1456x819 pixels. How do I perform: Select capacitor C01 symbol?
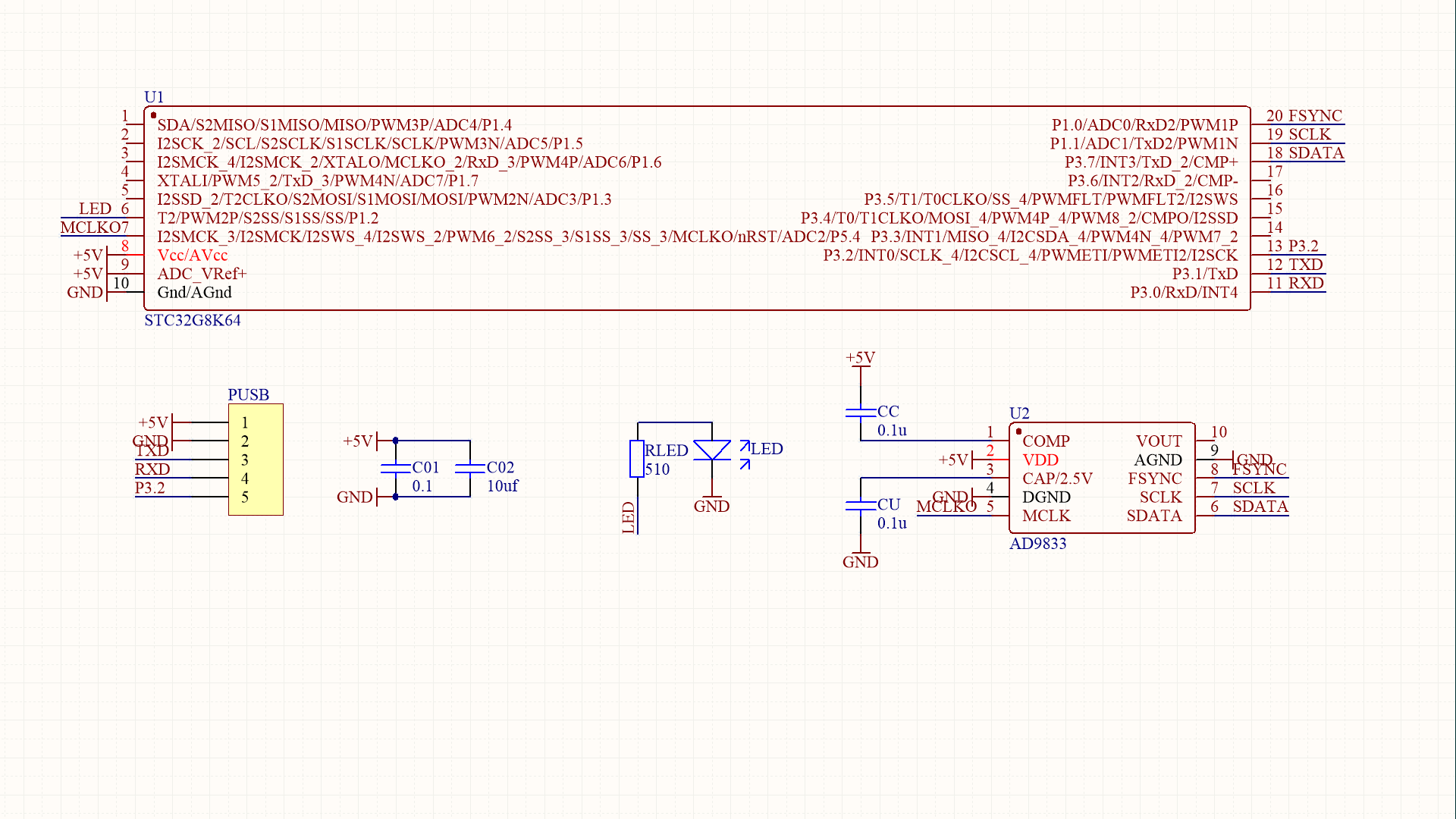point(395,468)
